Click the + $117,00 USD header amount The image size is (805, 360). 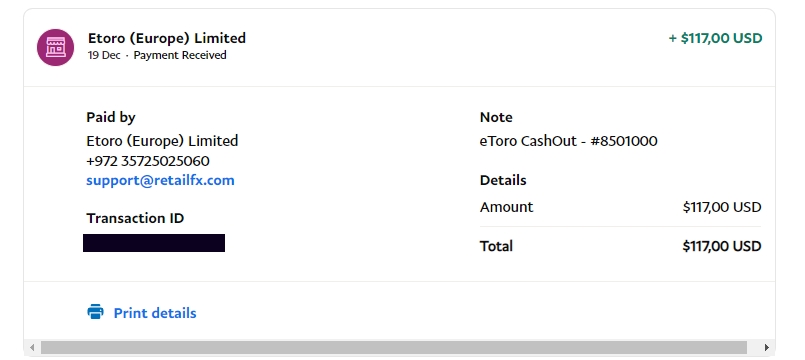[715, 39]
